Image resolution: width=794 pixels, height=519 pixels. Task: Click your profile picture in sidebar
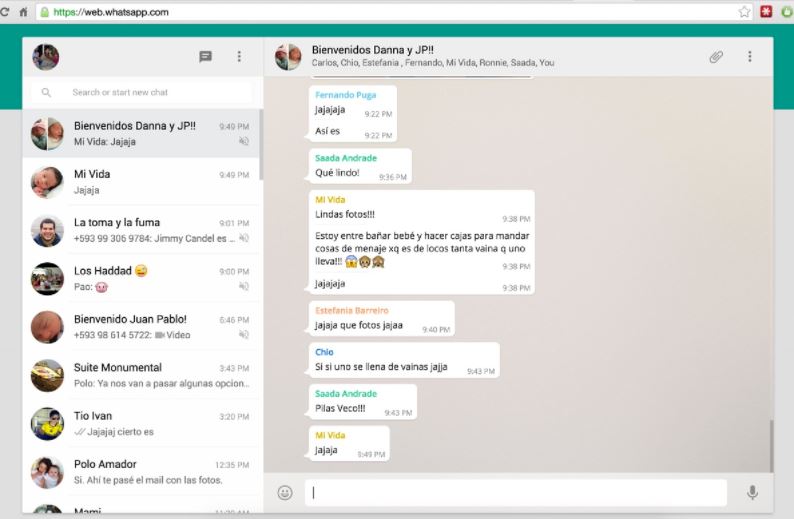pyautogui.click(x=46, y=57)
